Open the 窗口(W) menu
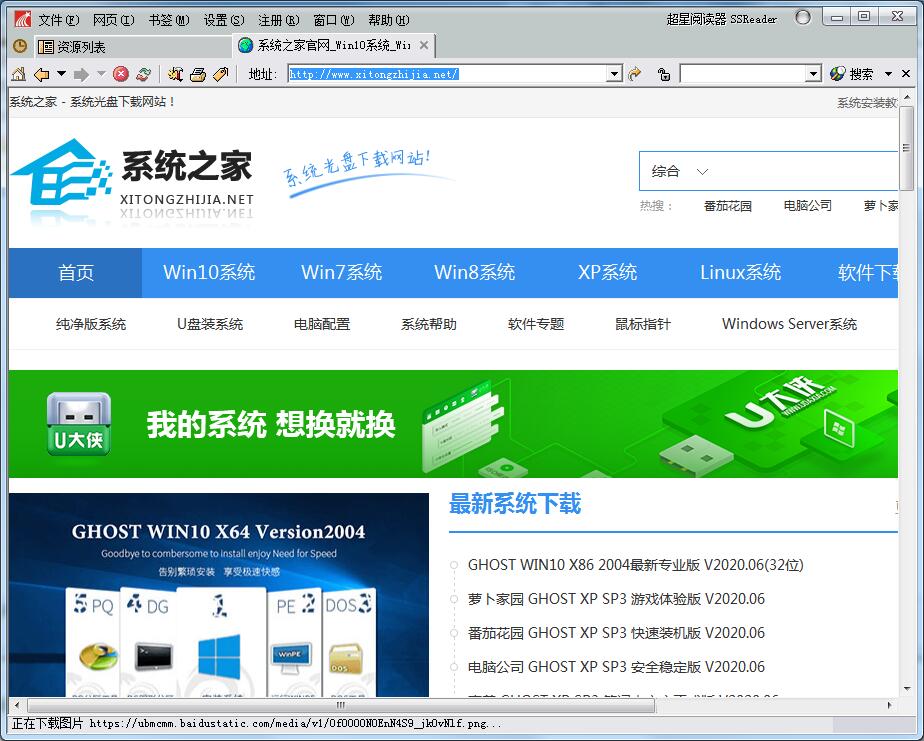The width and height of the screenshot is (924, 741). [334, 20]
